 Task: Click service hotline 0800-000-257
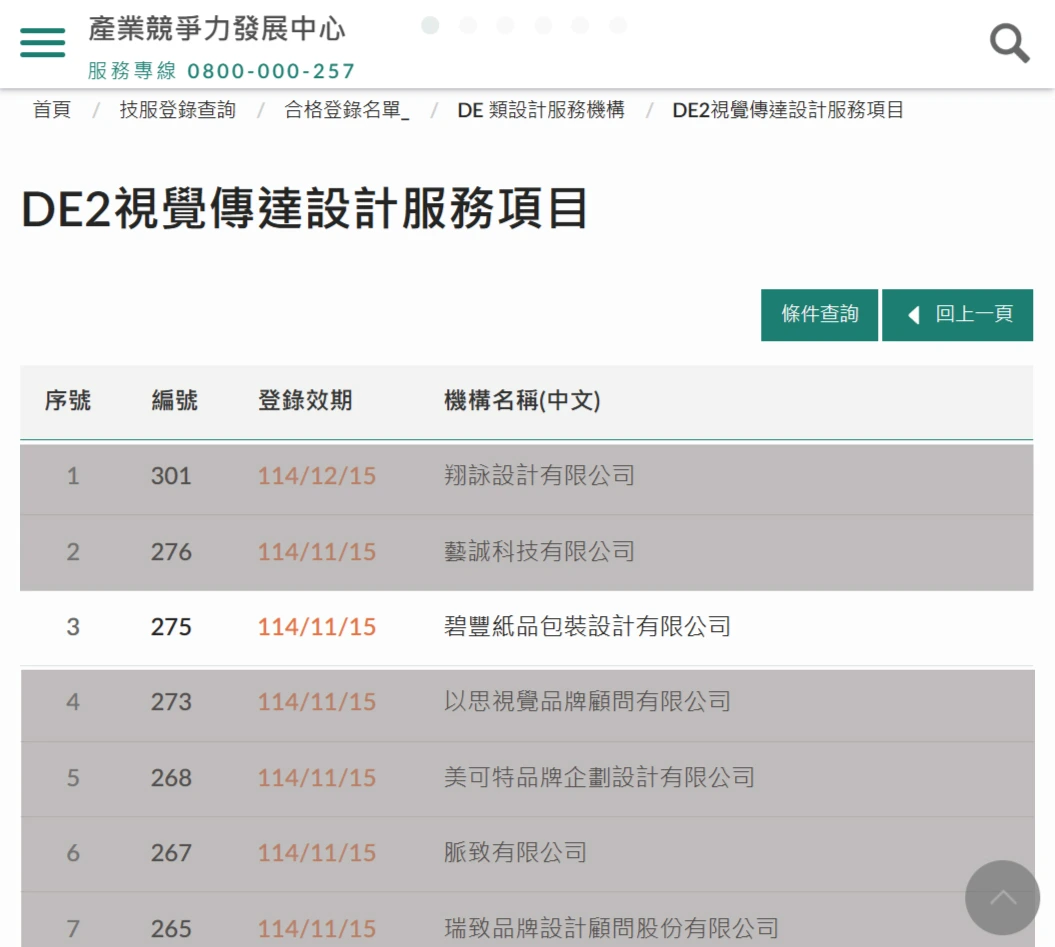pos(271,71)
